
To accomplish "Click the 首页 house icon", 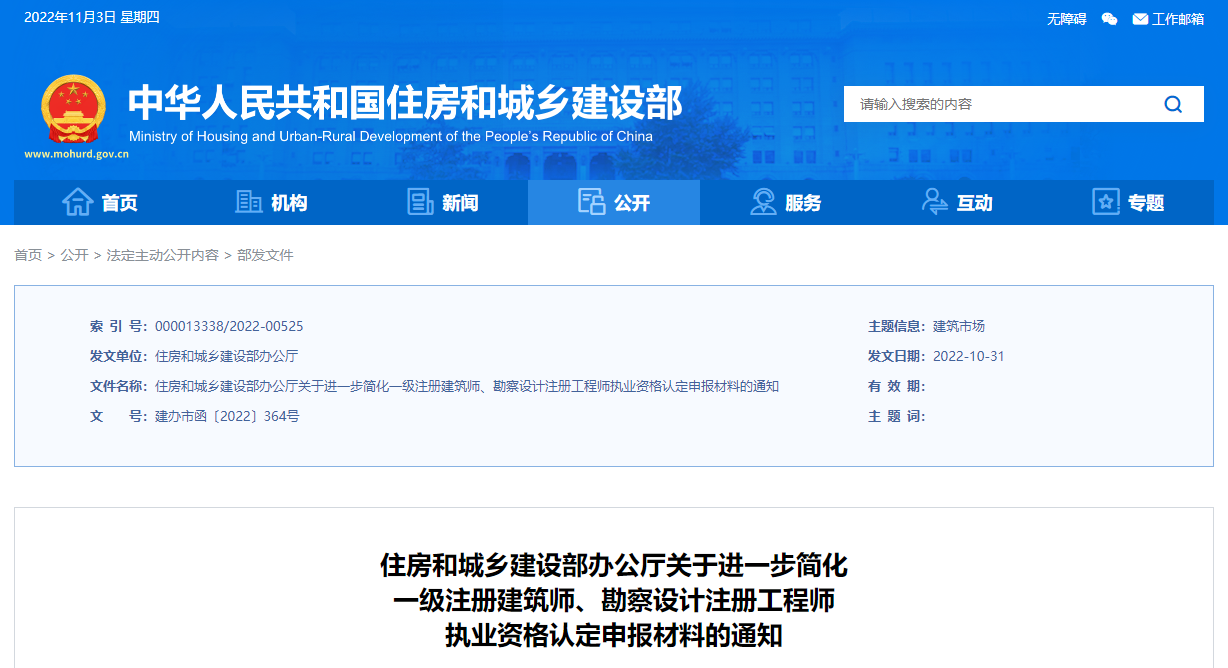I will tap(77, 202).
